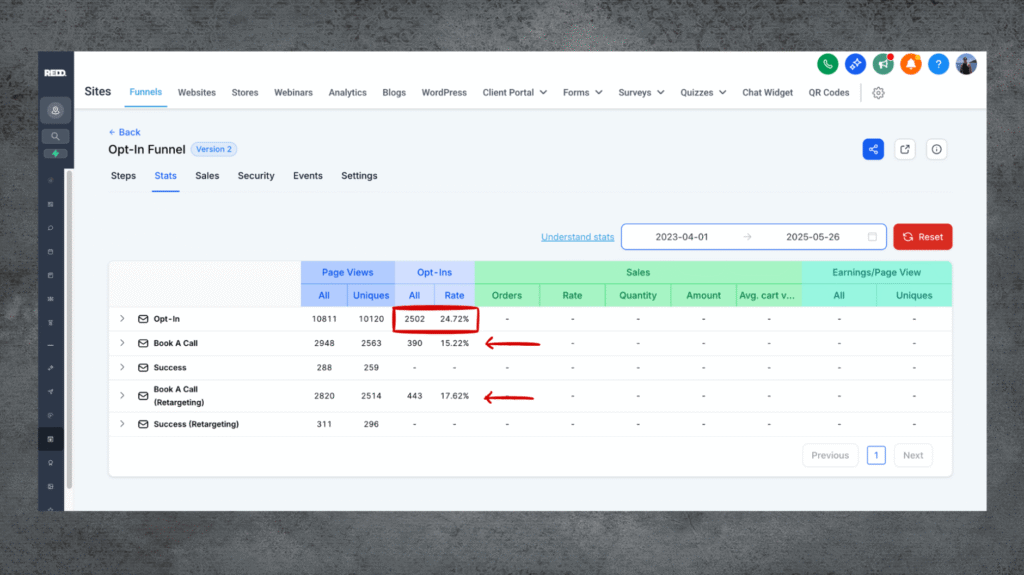Click the info circle icon beside share
Screen dimensions: 1024x575
click(936, 149)
